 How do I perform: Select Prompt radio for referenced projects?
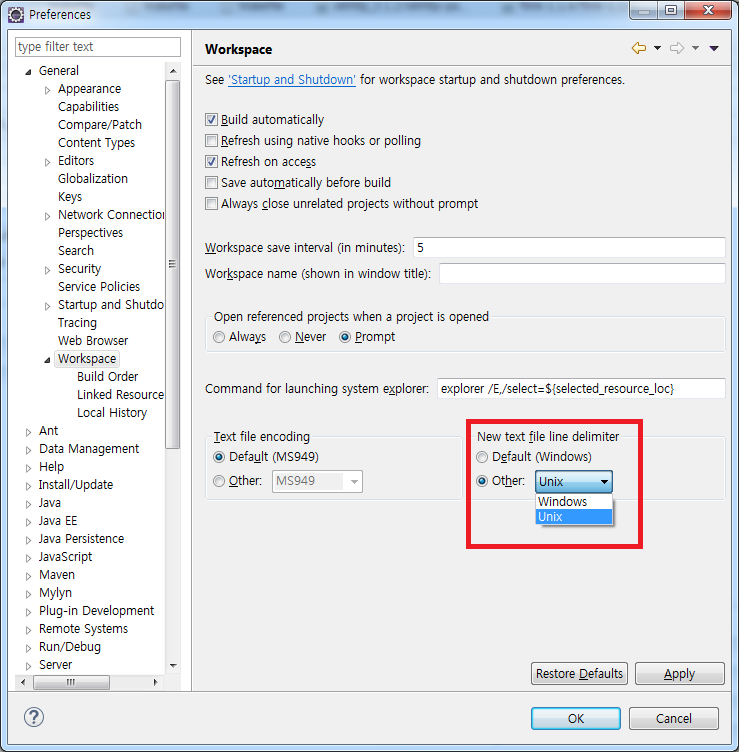pos(345,337)
